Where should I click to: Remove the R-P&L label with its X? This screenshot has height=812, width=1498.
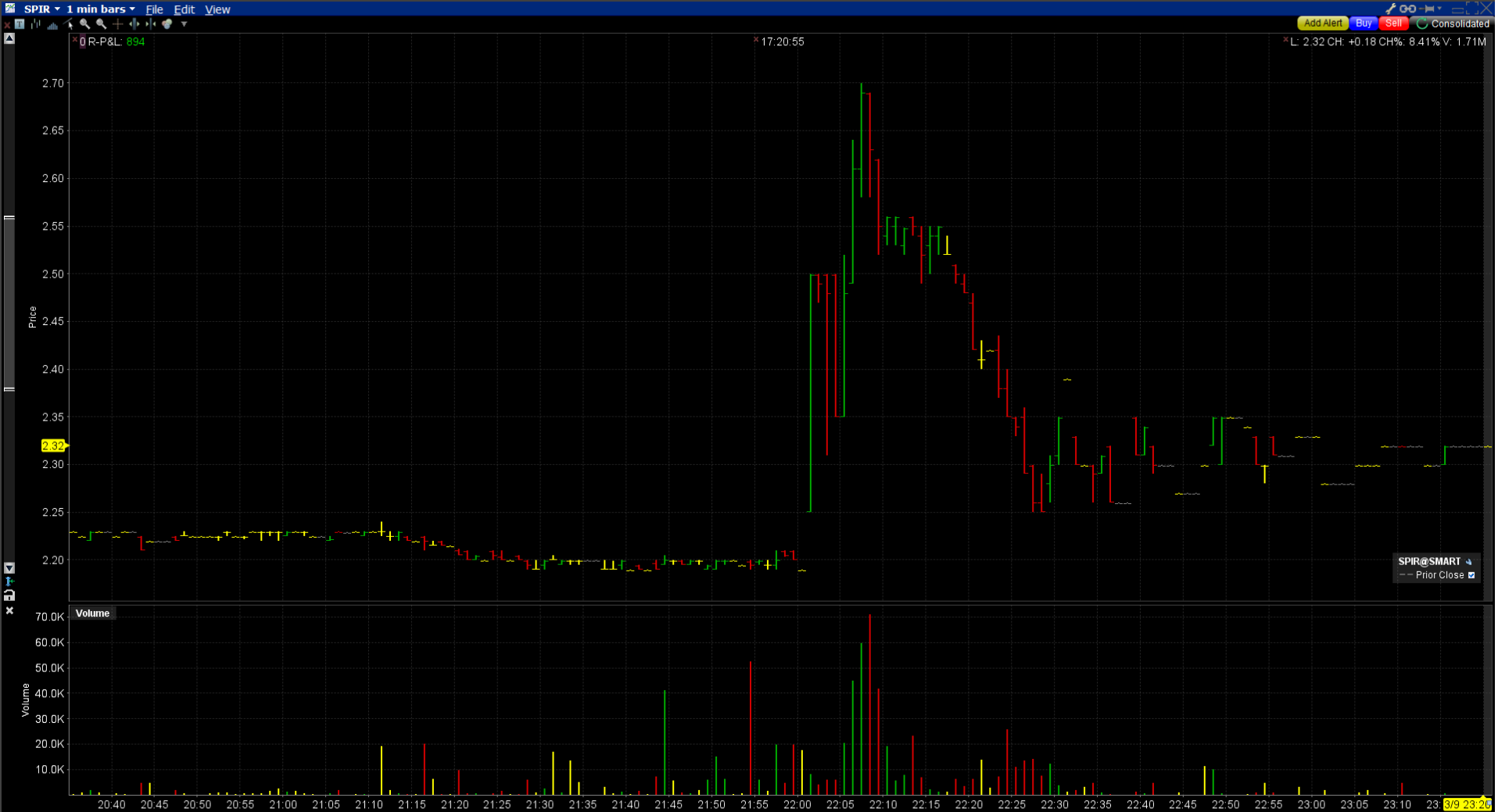75,39
